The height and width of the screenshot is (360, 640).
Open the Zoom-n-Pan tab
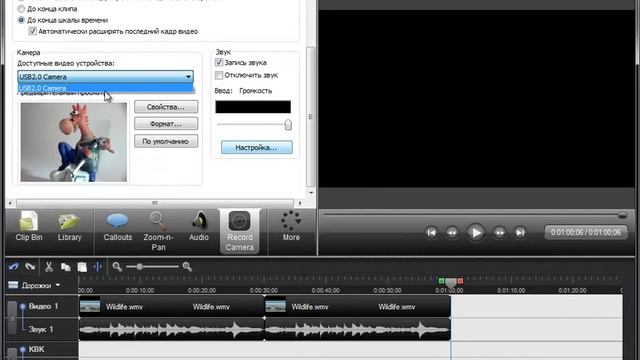coord(158,232)
